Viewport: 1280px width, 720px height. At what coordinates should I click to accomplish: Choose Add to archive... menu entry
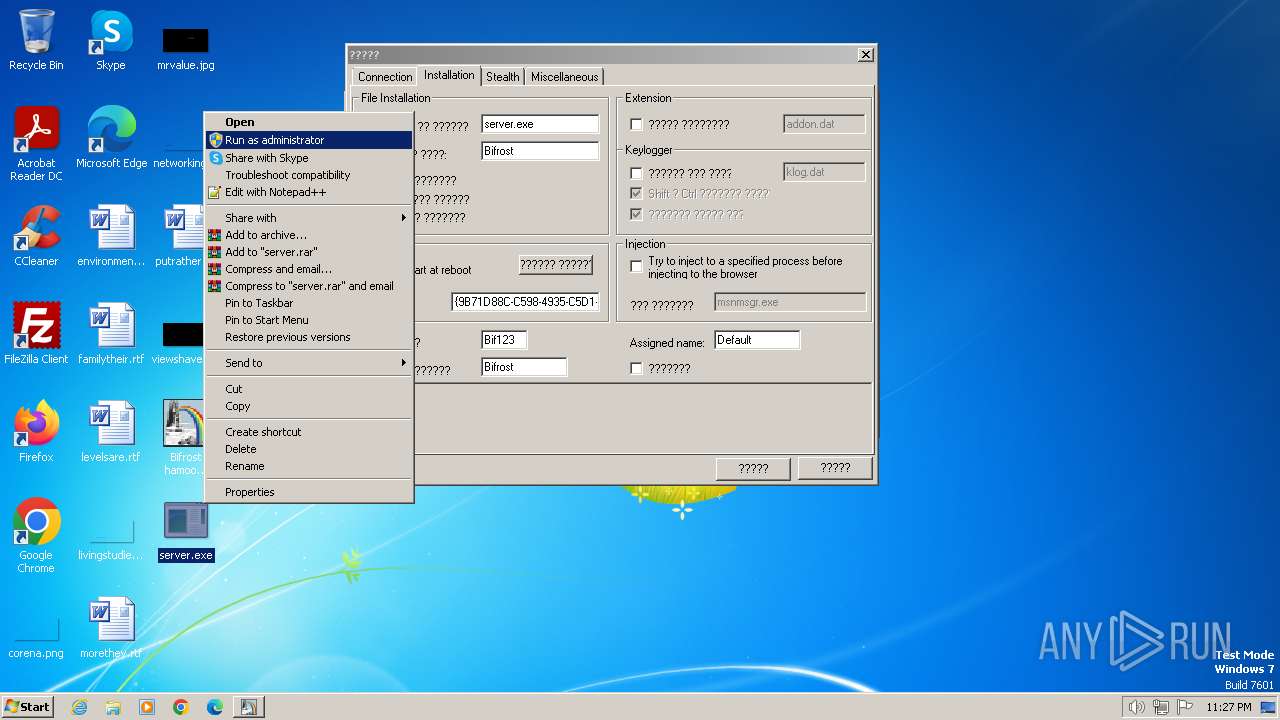pos(309,235)
